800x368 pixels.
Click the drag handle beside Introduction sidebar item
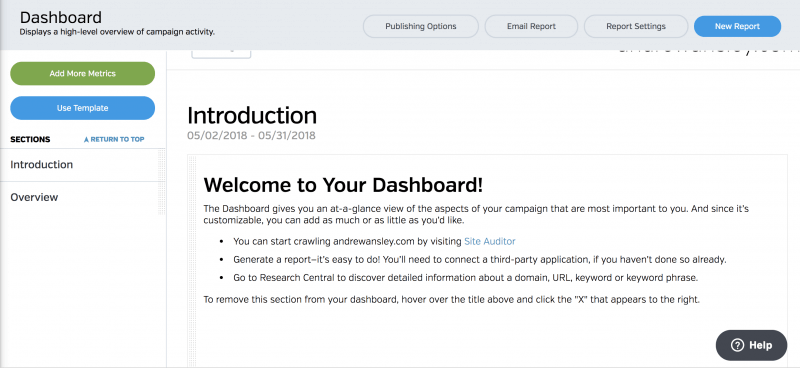pyautogui.click(x=162, y=165)
